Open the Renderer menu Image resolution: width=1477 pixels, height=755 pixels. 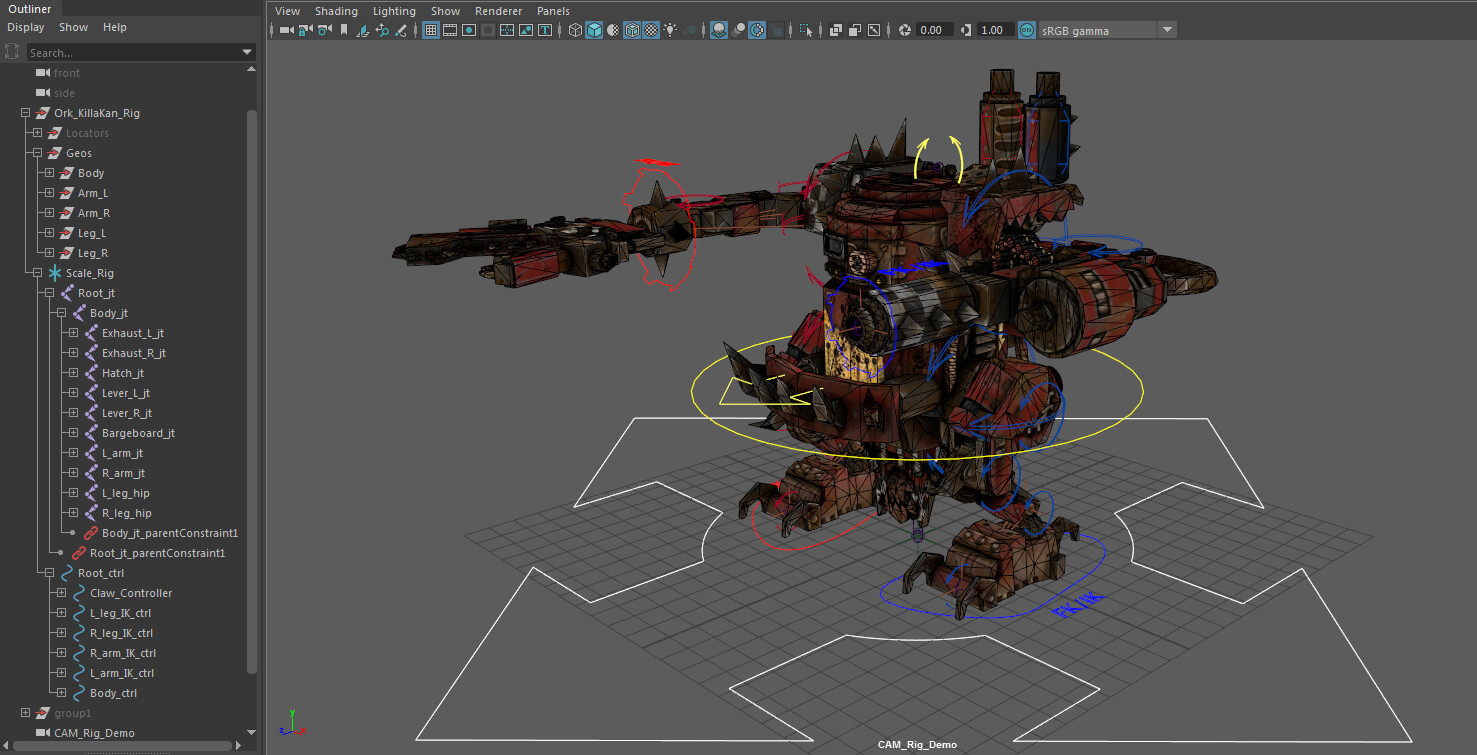(x=498, y=10)
